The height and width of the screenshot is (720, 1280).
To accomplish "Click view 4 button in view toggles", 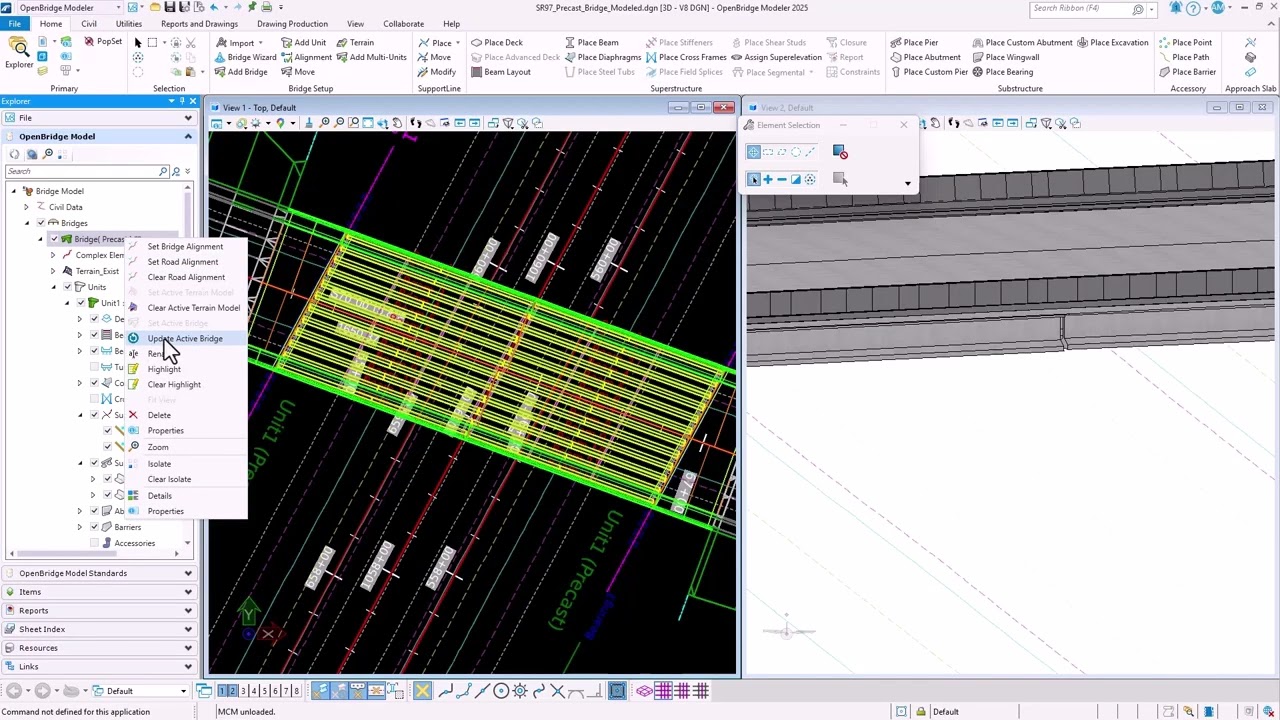I will pos(253,691).
